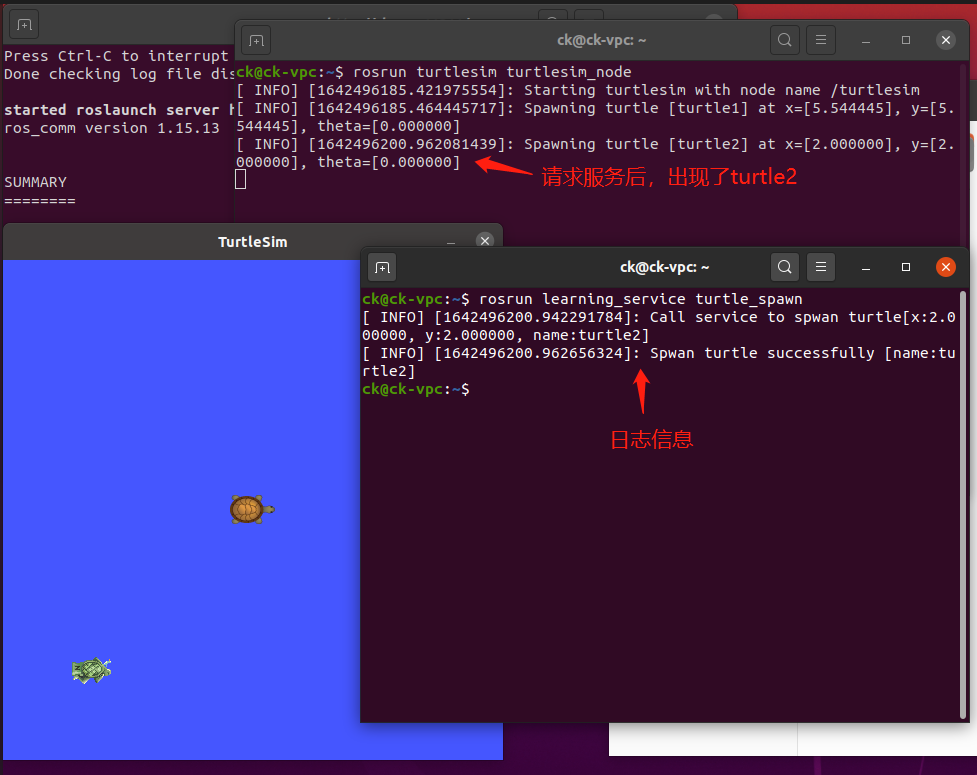Image resolution: width=977 pixels, height=775 pixels.
Task: Click 'rosrun turtlesim turtlesim_node' command text
Action: [492, 72]
